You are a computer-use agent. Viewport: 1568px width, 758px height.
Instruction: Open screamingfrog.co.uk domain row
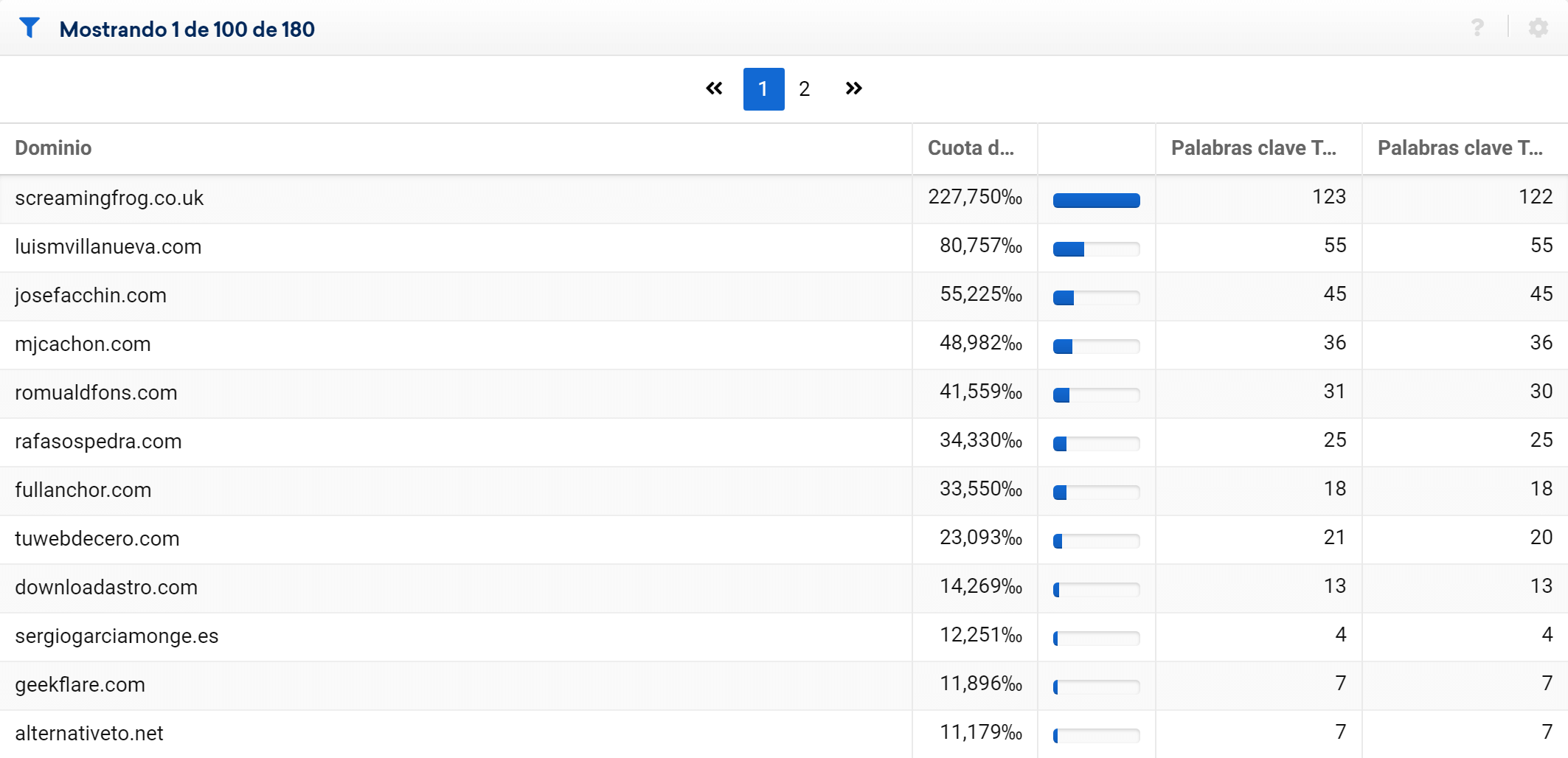click(x=109, y=198)
